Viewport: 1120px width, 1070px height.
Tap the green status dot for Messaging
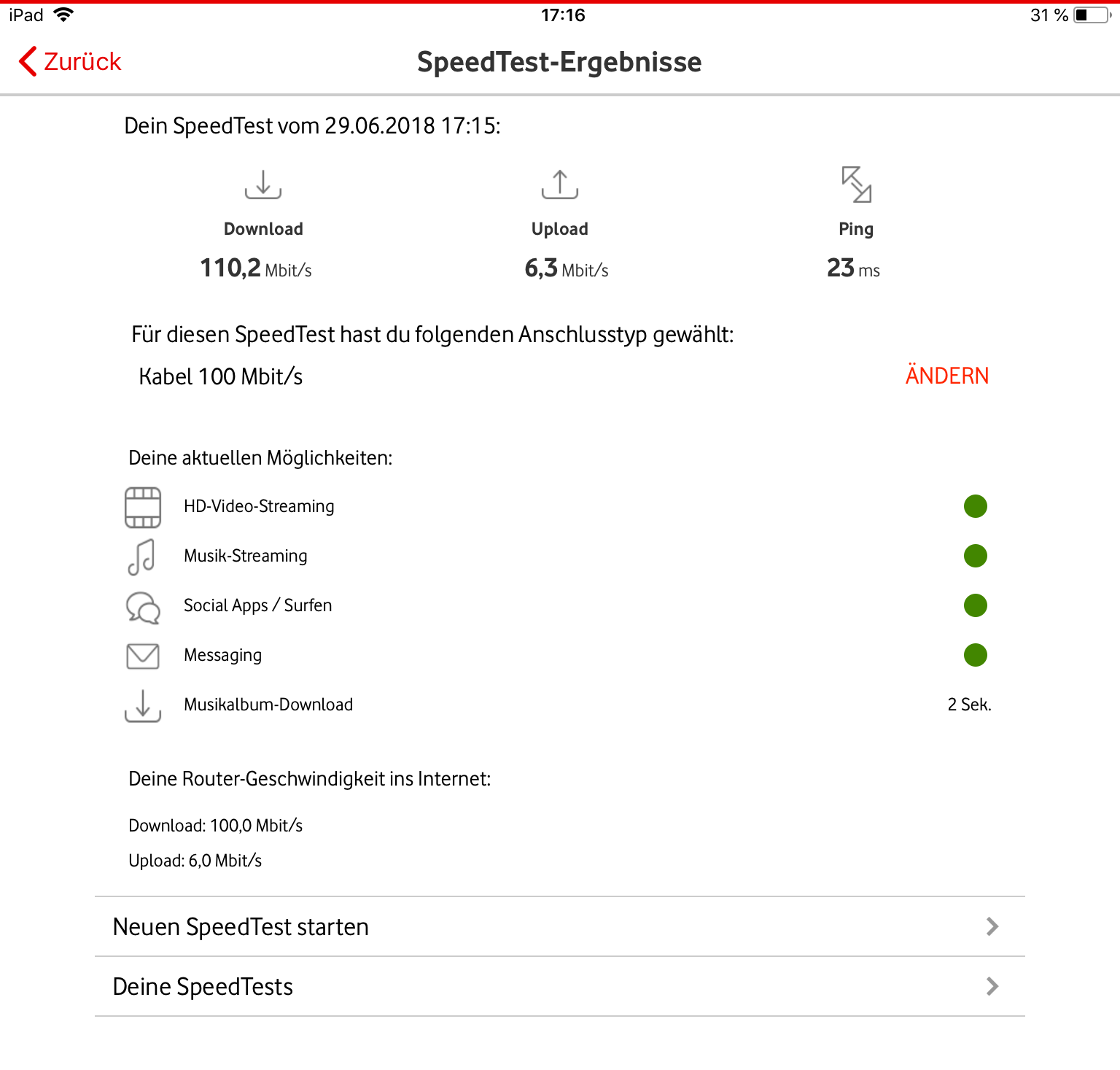(976, 655)
